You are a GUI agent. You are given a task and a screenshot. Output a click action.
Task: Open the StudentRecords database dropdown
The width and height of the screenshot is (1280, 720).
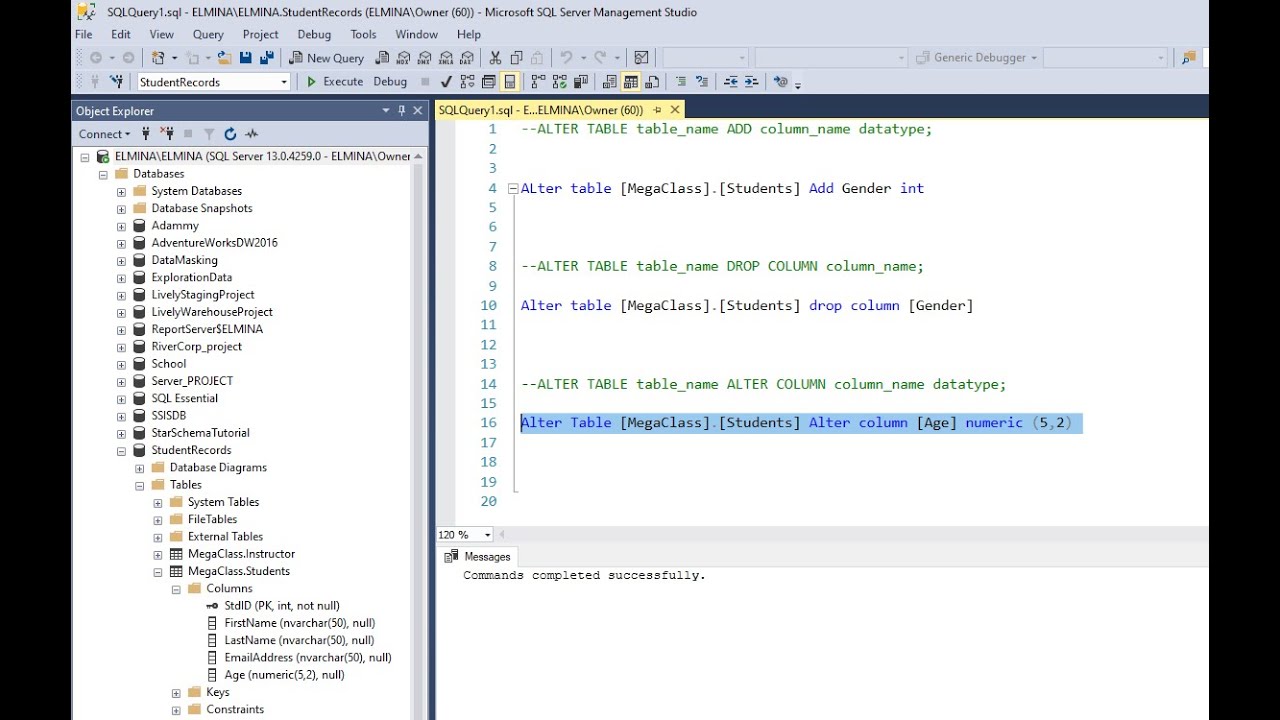(283, 82)
